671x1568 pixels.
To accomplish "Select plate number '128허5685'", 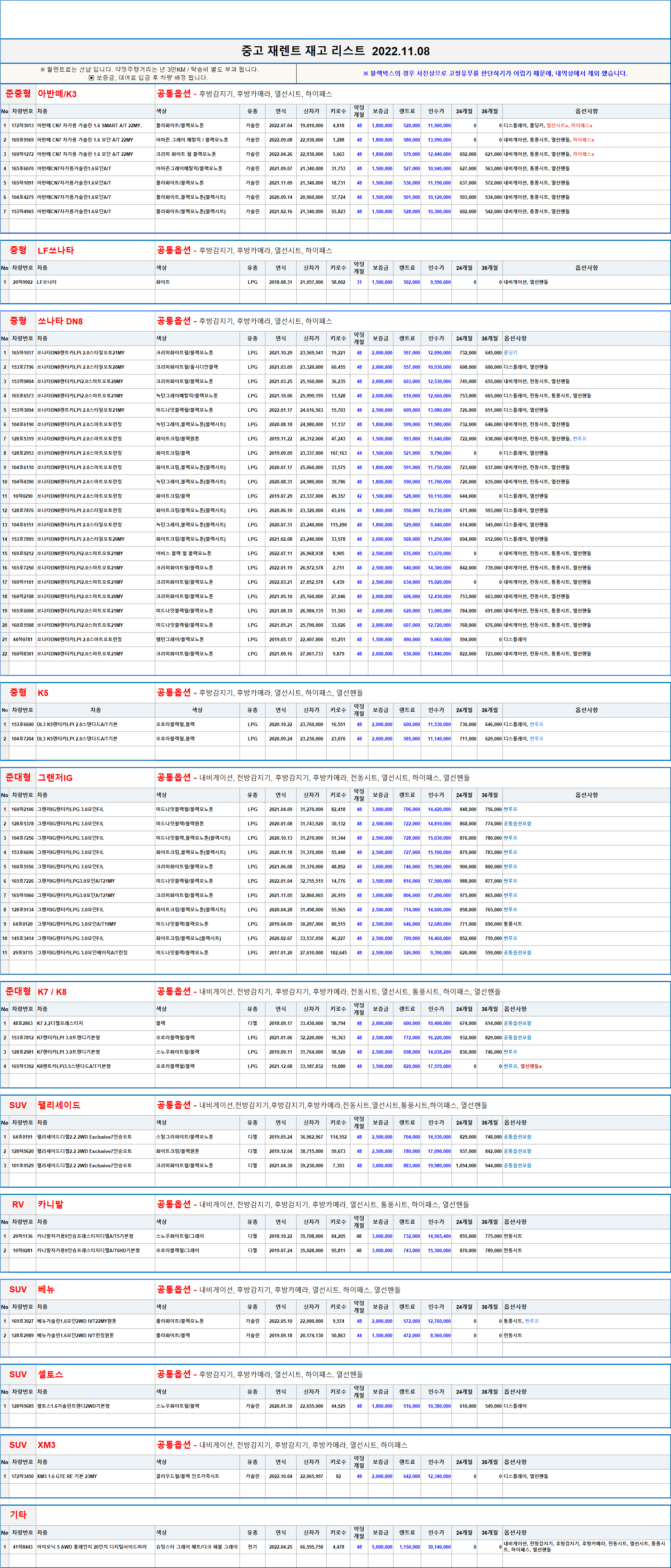I will click(23, 1406).
